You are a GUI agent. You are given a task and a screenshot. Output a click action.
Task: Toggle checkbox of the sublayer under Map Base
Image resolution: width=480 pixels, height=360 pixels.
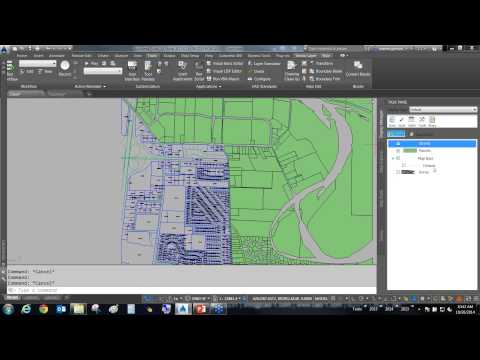[x=404, y=165]
